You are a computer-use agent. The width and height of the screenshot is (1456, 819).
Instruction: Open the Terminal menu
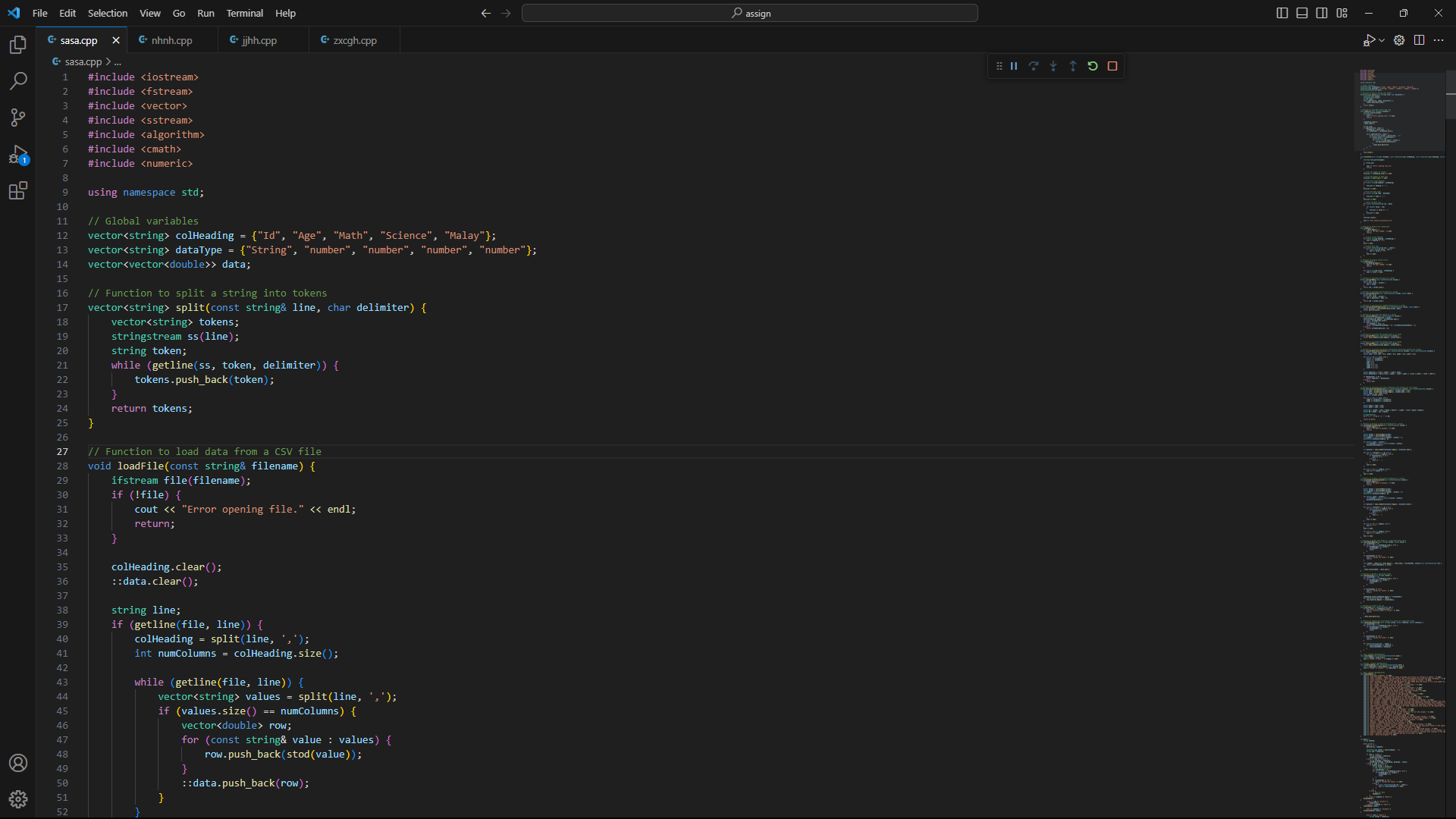coord(244,13)
